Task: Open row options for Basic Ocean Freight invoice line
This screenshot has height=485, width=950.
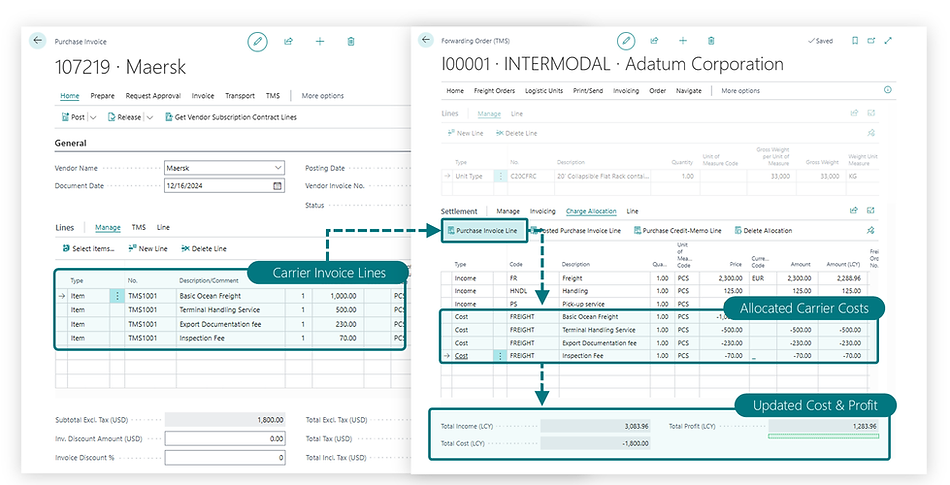Action: (x=117, y=296)
